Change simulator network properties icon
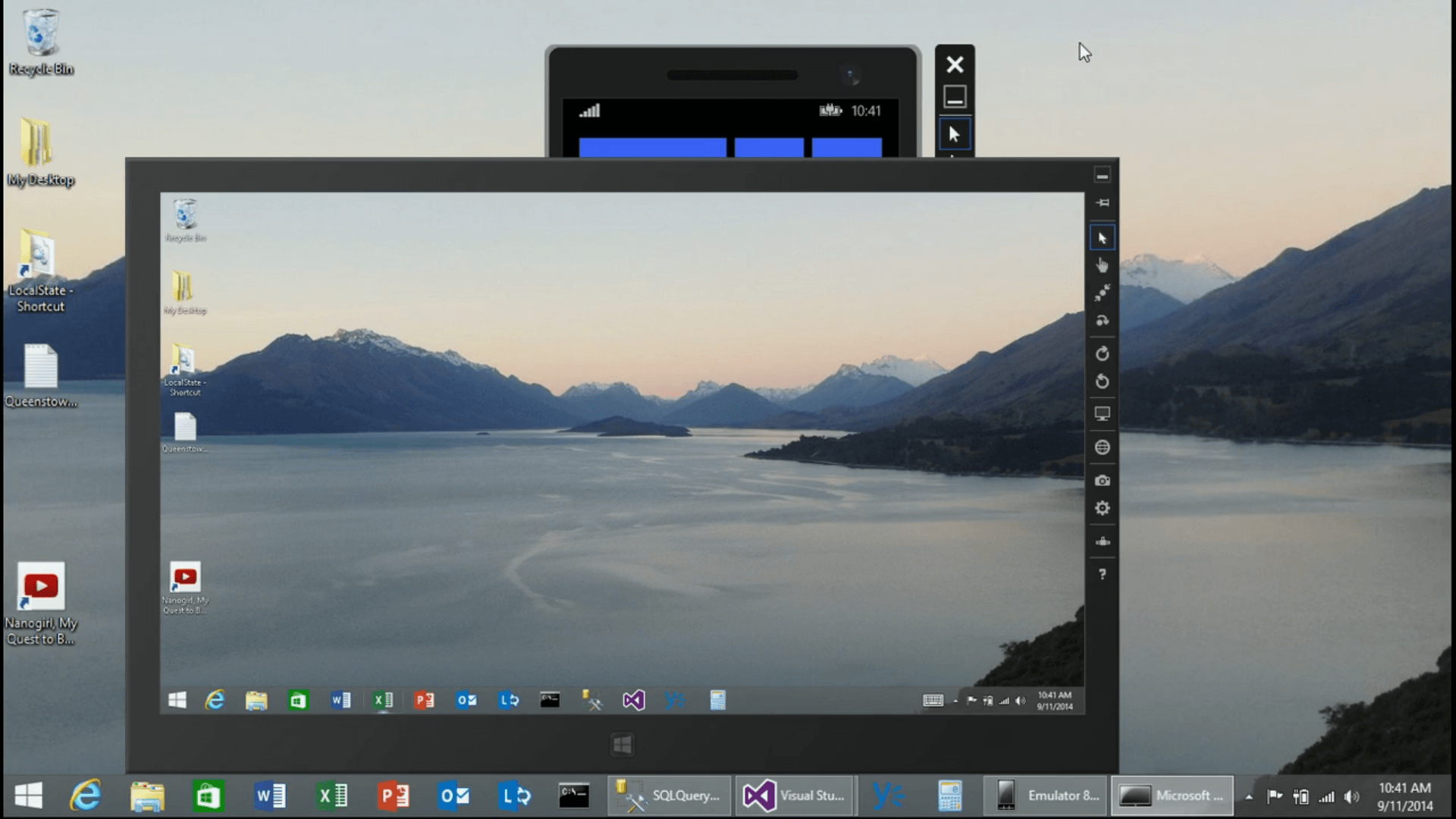This screenshot has width=1456, height=819. coord(1102,541)
